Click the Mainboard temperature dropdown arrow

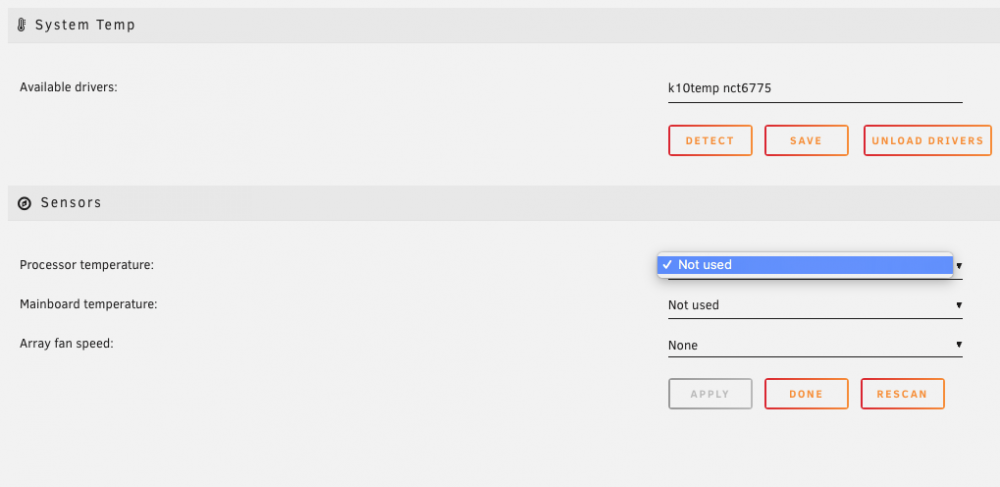(x=959, y=305)
